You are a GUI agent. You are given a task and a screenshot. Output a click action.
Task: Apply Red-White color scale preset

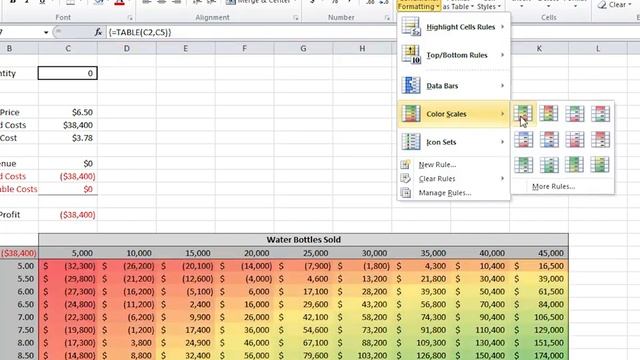tap(600, 139)
